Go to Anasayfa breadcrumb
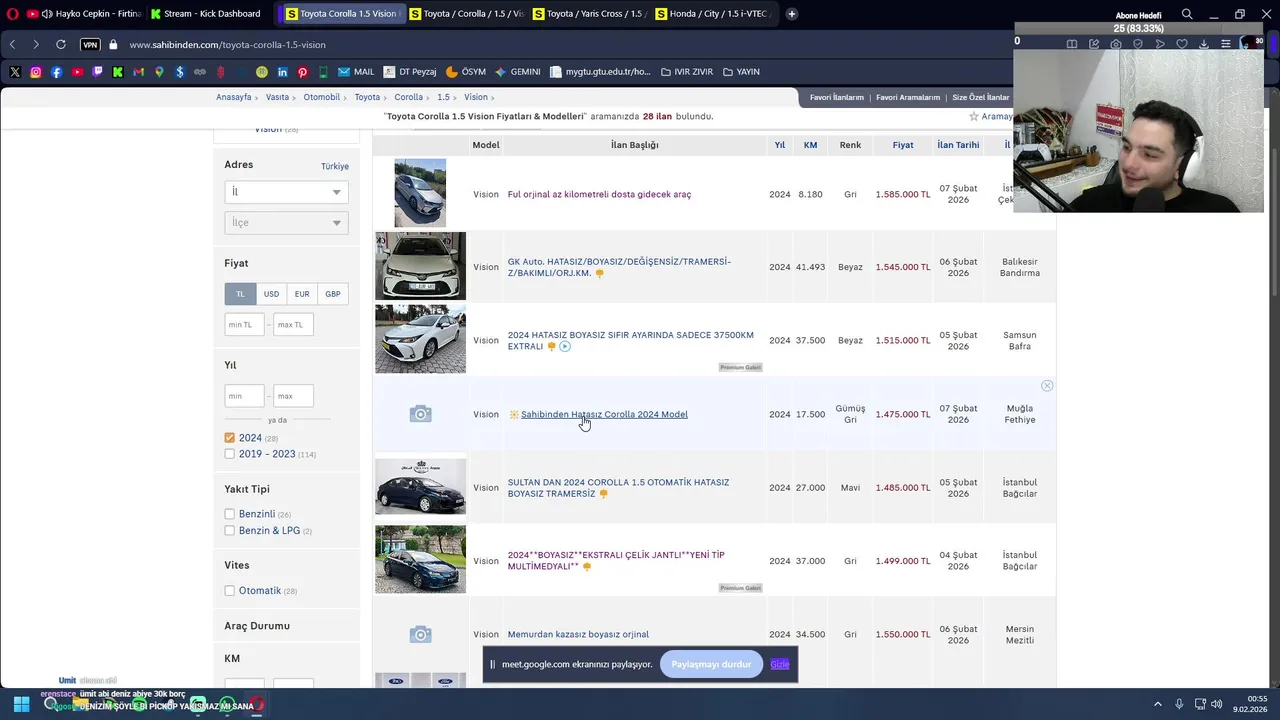The height and width of the screenshot is (720, 1280). (x=234, y=97)
